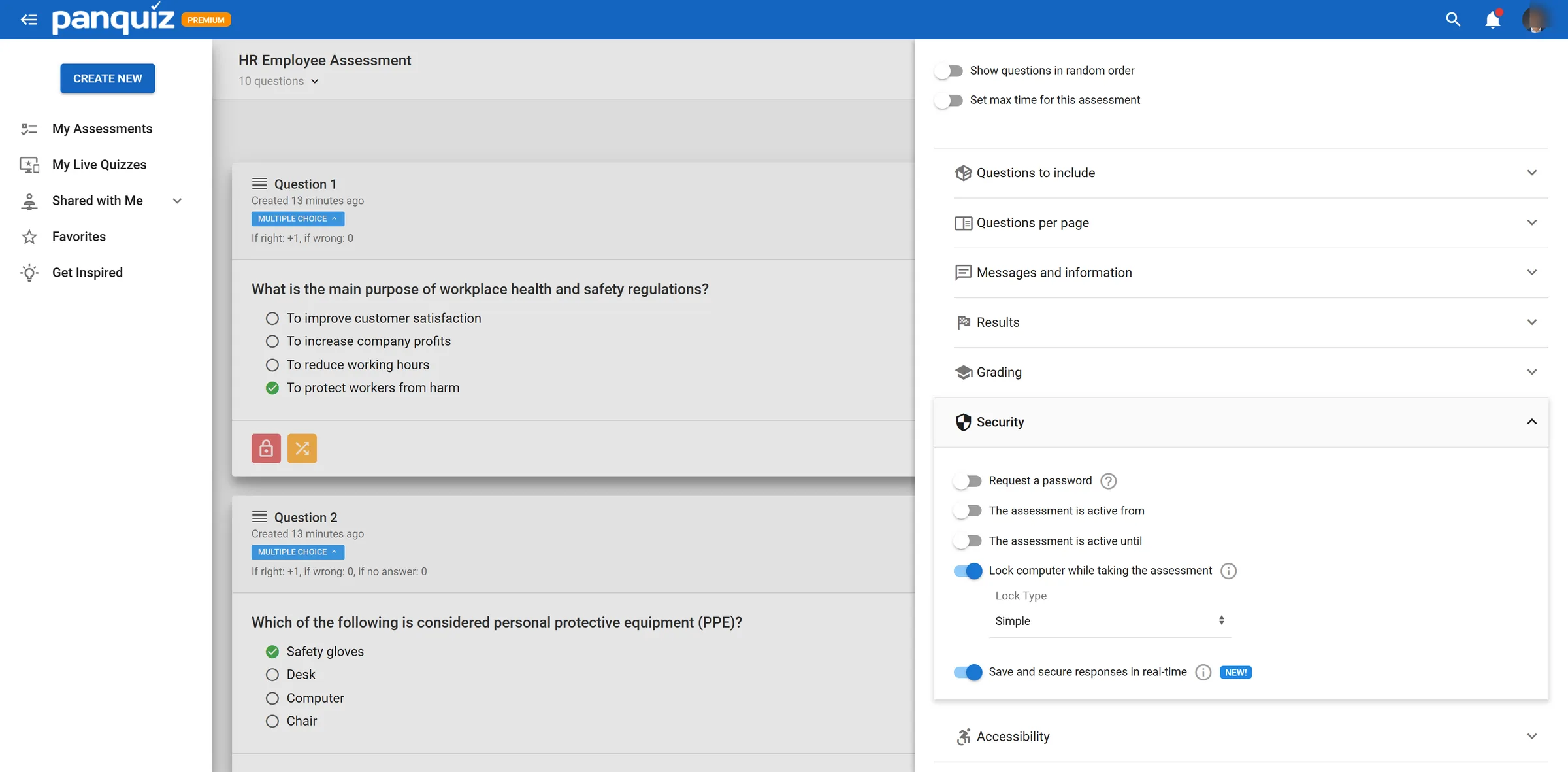Click the Messages and information icon
This screenshot has width=1568, height=772.
(x=963, y=273)
